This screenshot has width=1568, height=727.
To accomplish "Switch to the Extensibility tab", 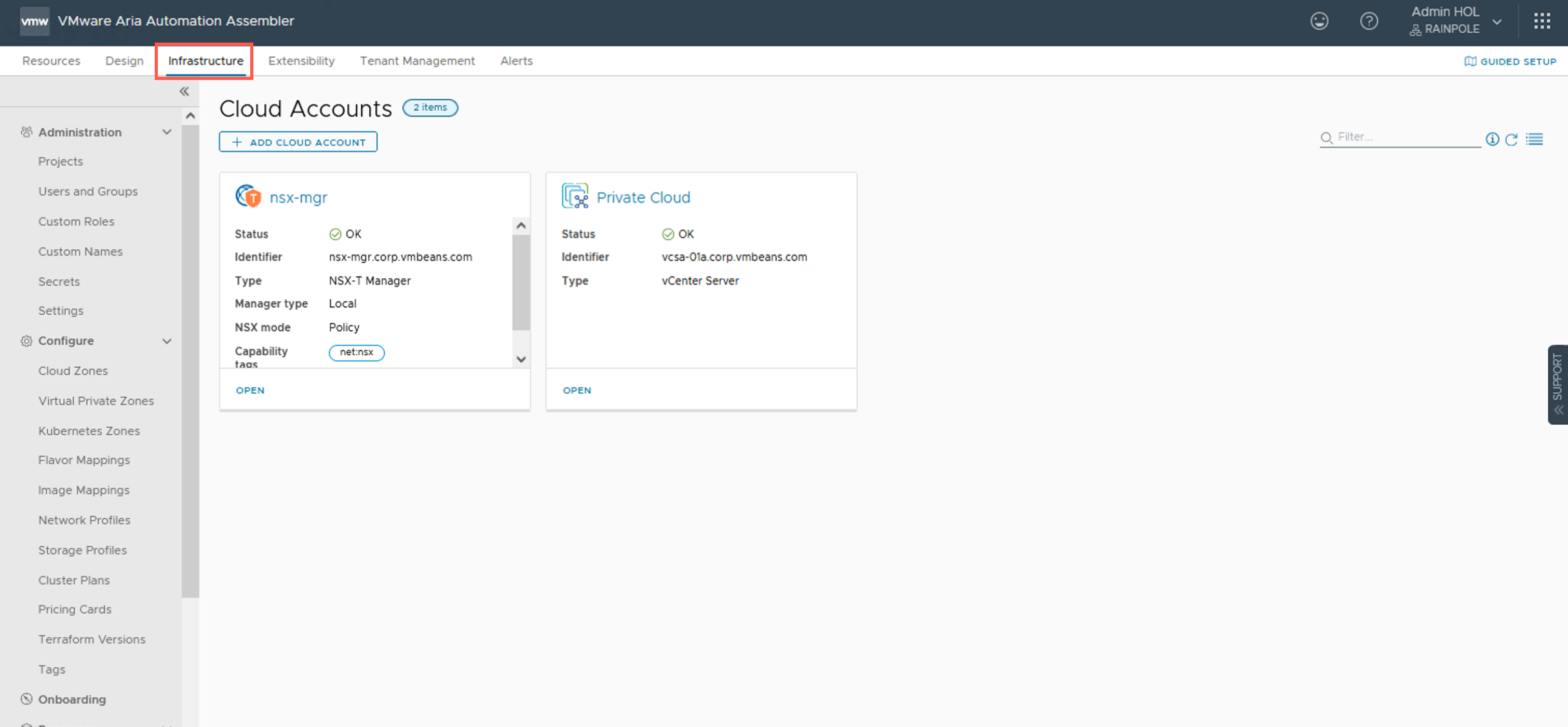I will click(301, 61).
